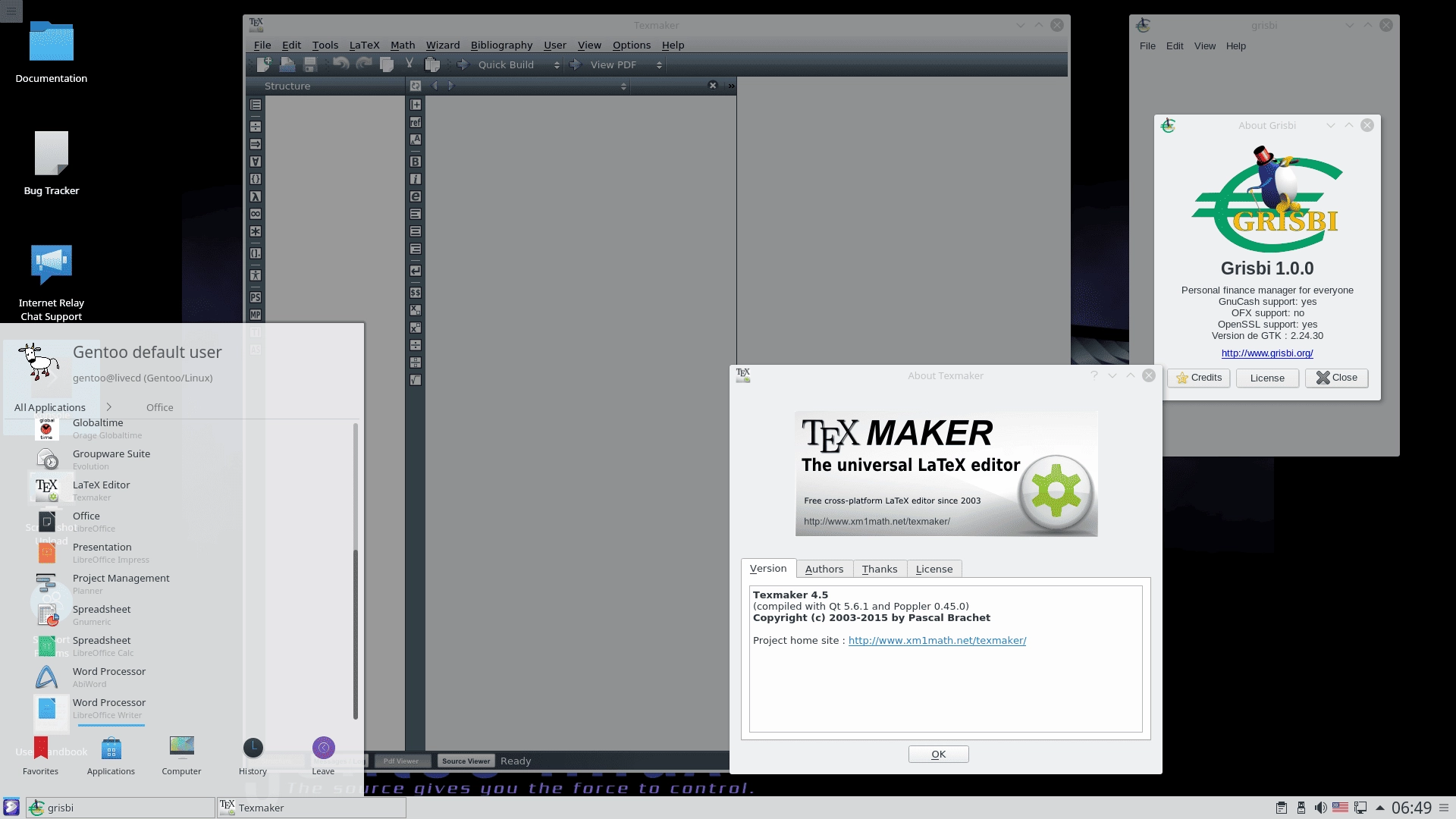This screenshot has height=819, width=1456.
Task: Switch to License tab in About Texmaker
Action: [x=934, y=569]
